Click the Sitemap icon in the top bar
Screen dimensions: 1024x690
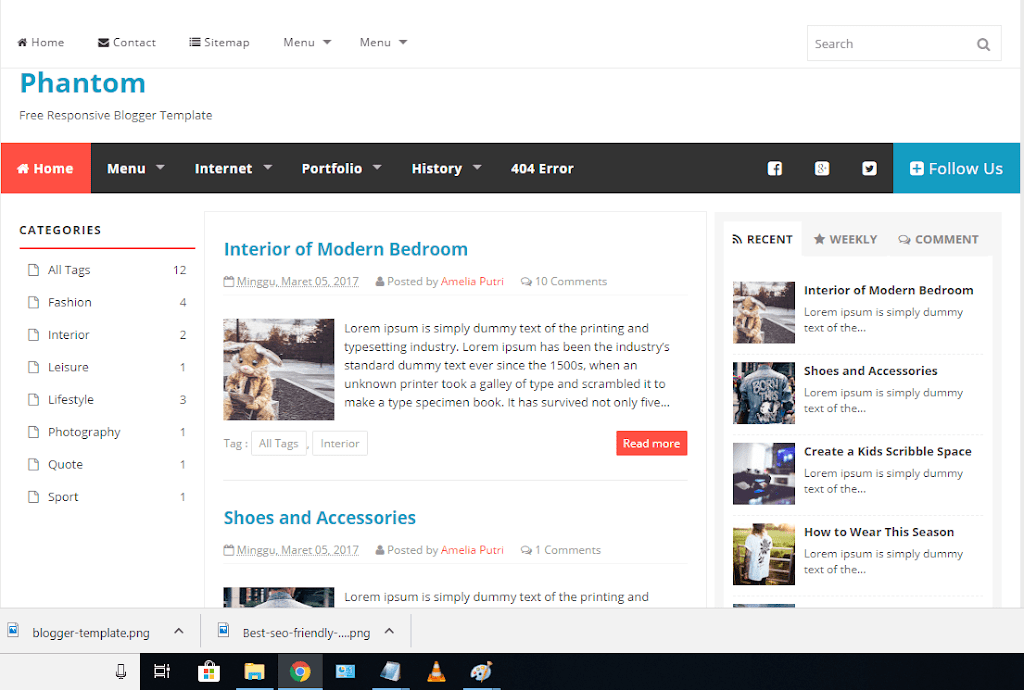(x=195, y=42)
